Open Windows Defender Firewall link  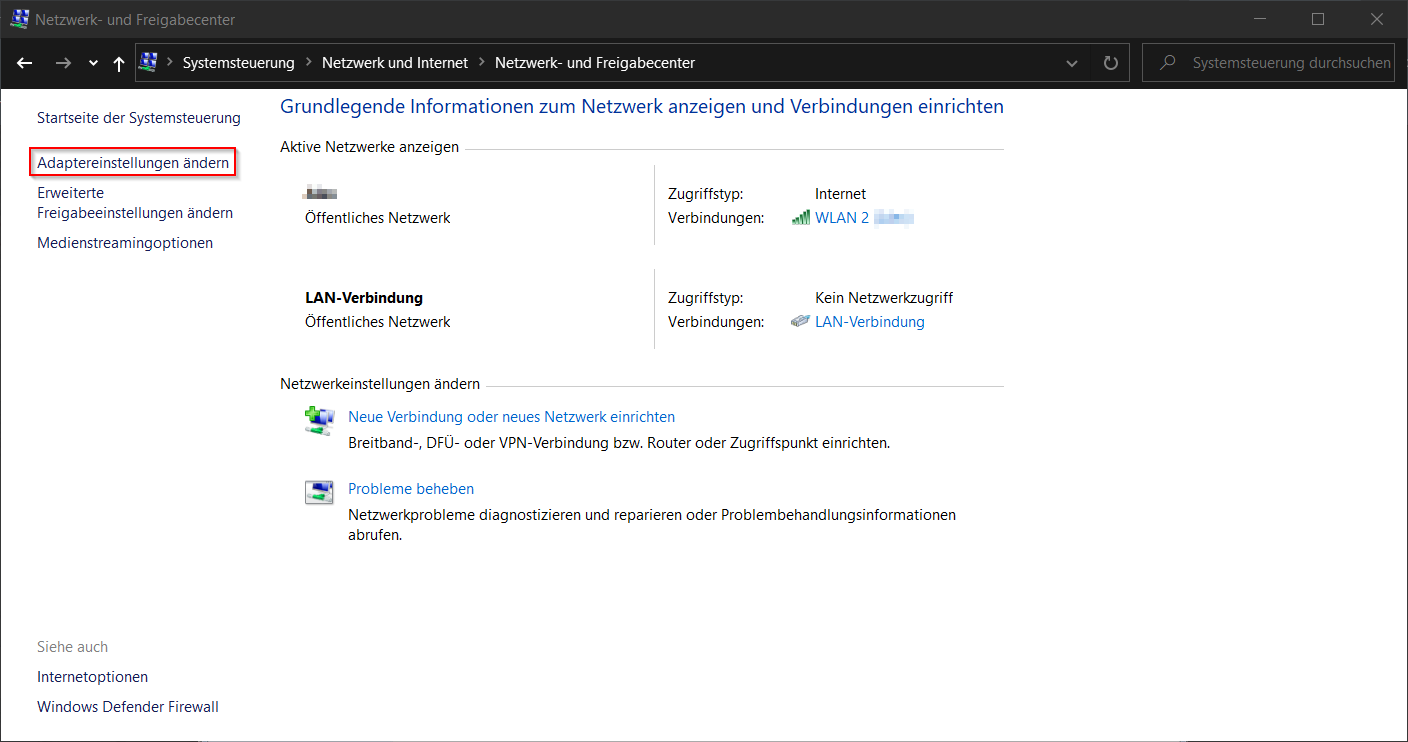tap(128, 707)
